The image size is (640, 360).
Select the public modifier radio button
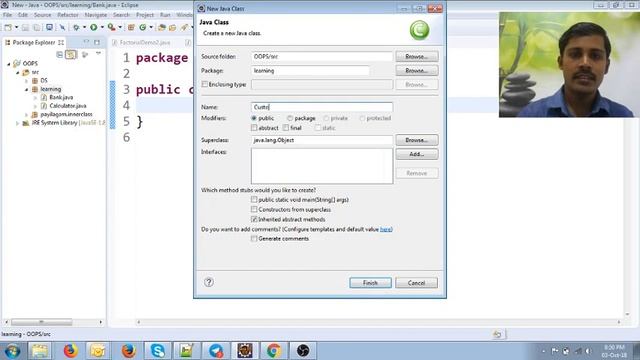click(x=254, y=118)
